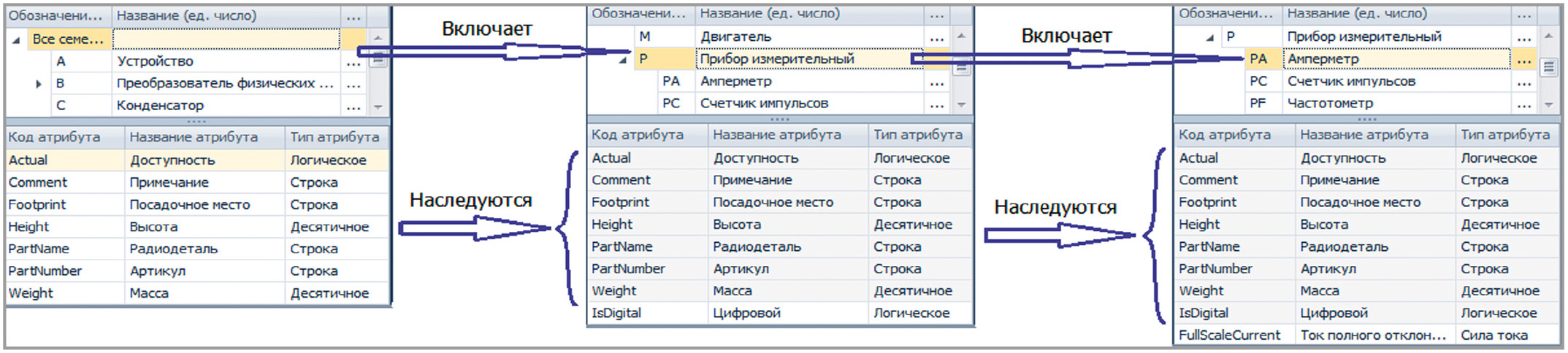Viewport: 1568px width, 353px height.
Task: Select the 'Actual' attribute row in left table
Action: point(197,160)
